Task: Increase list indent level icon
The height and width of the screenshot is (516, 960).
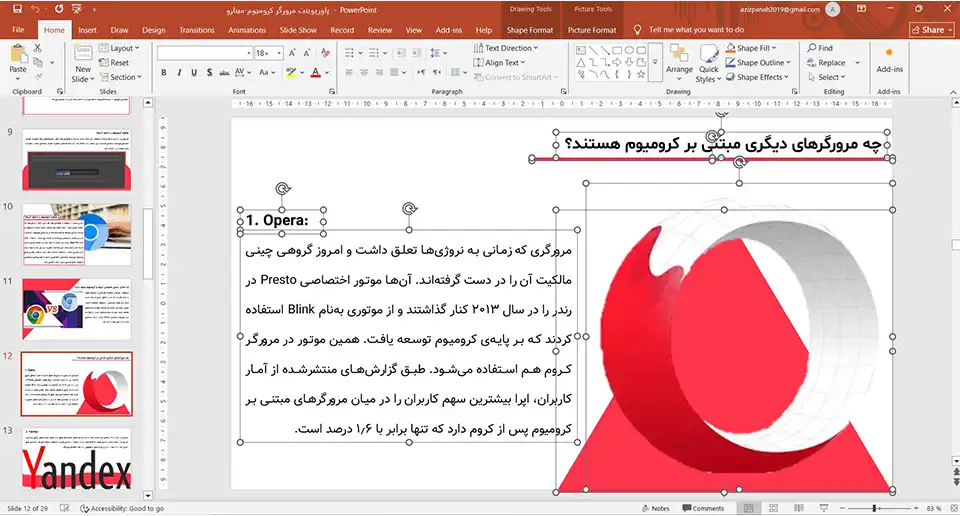Action: (x=416, y=53)
